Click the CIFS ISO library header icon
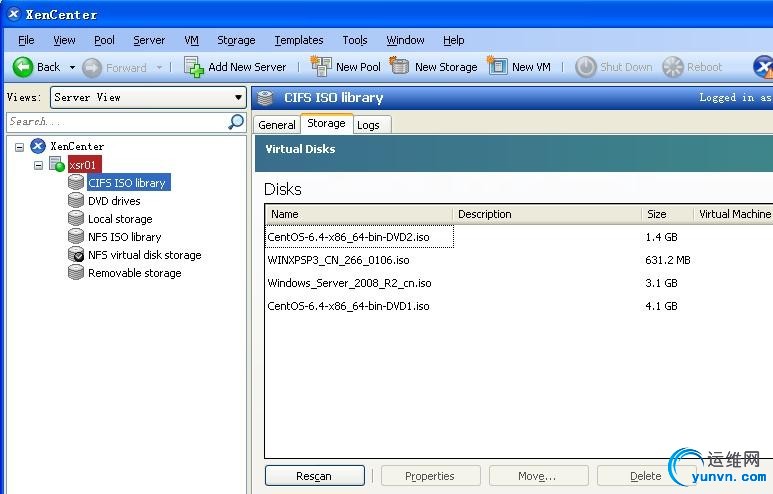The image size is (773, 494). [x=265, y=98]
